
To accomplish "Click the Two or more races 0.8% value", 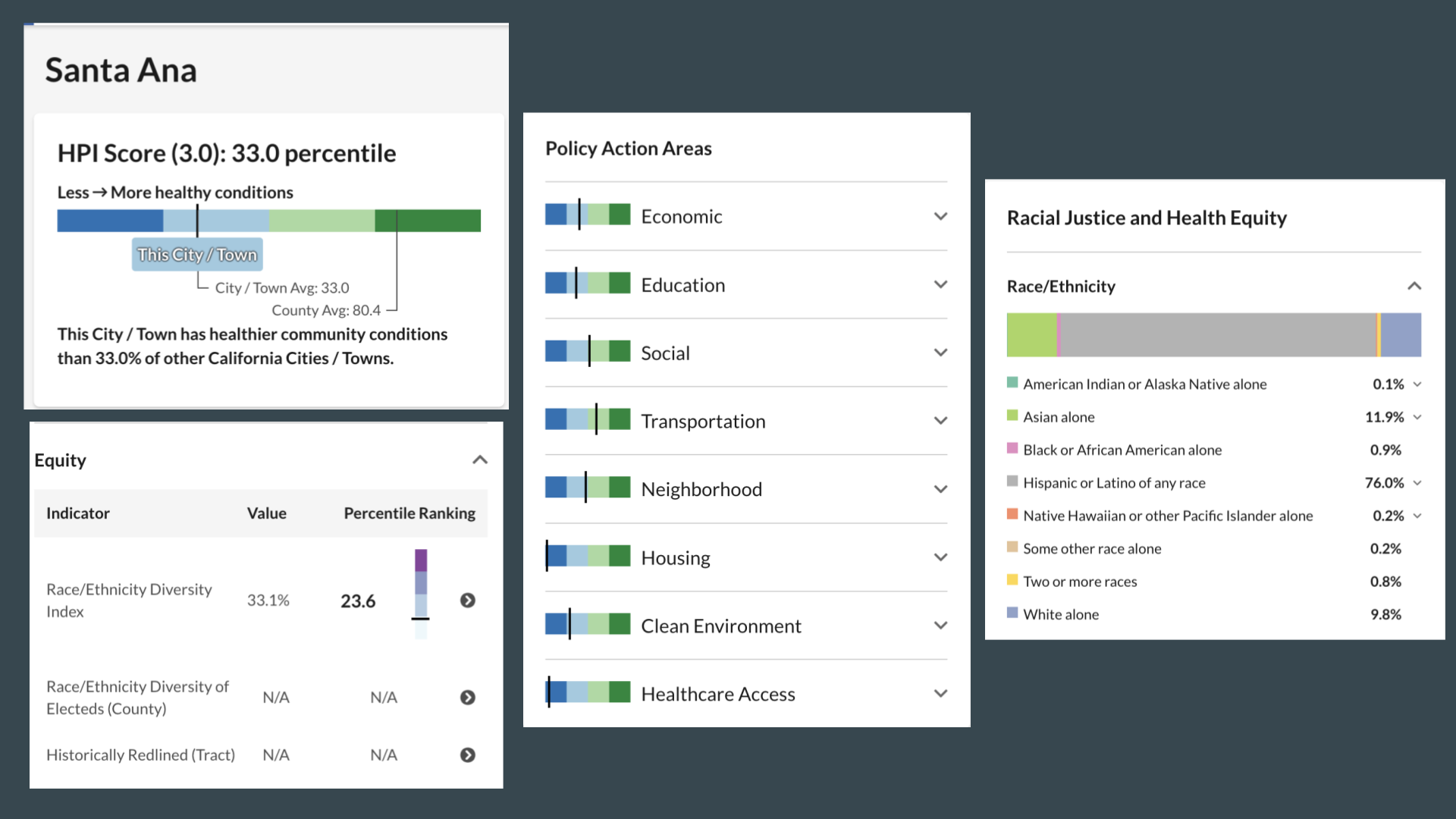I will point(1385,582).
